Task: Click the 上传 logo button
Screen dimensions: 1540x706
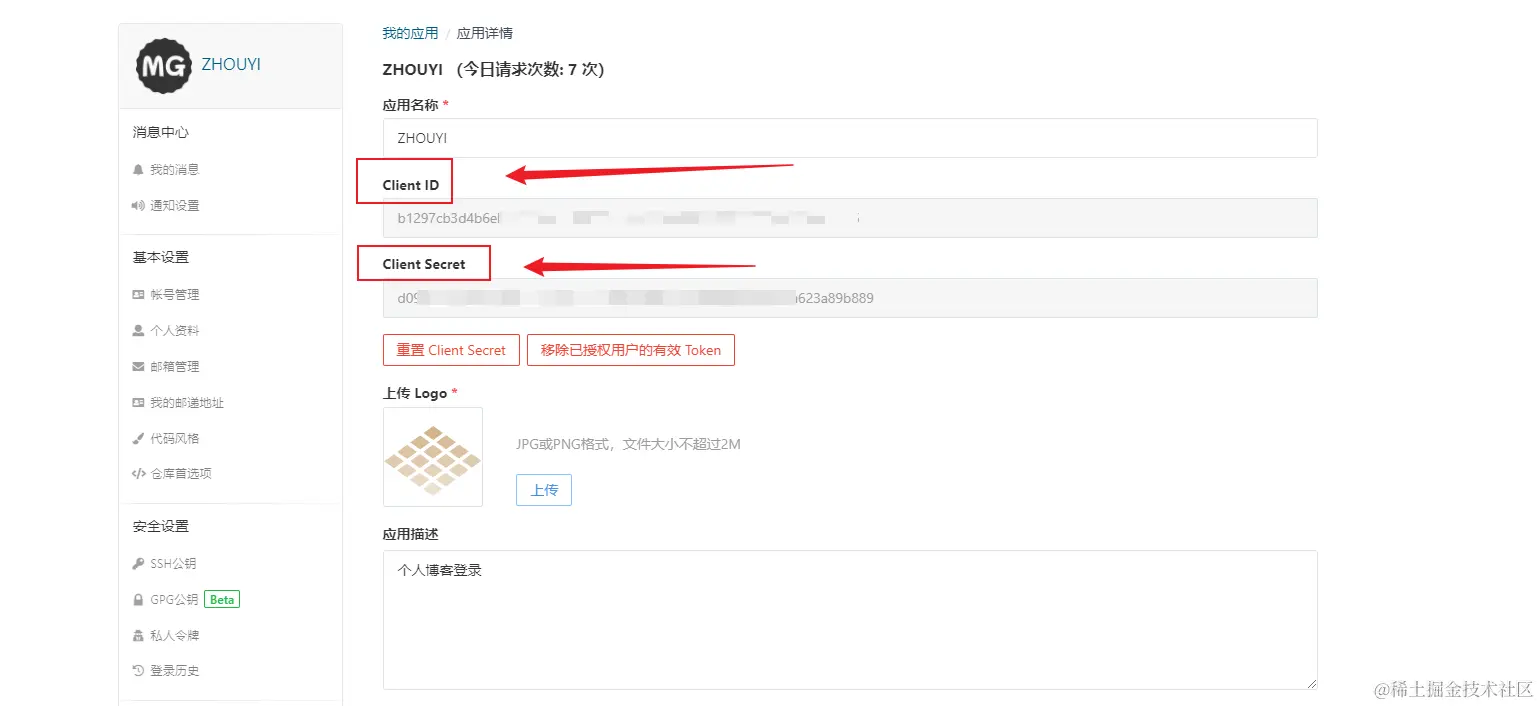Action: pos(544,490)
